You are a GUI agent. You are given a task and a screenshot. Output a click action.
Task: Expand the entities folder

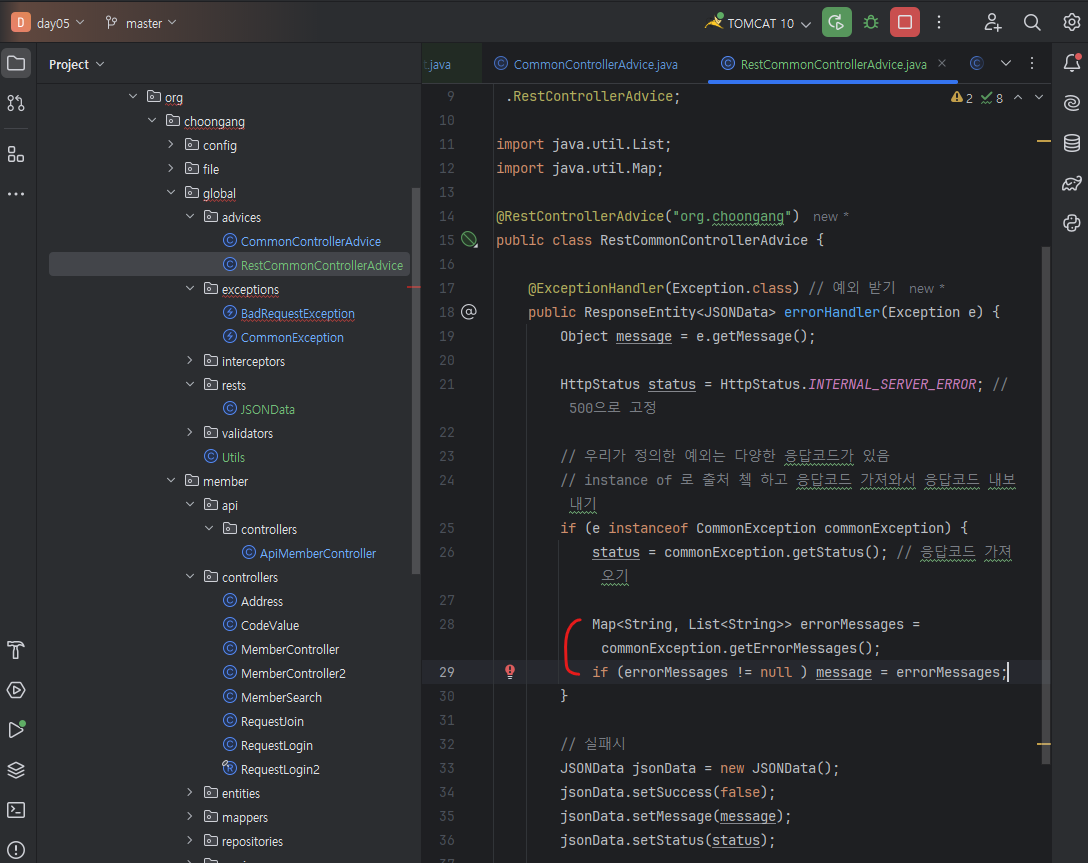coord(189,792)
